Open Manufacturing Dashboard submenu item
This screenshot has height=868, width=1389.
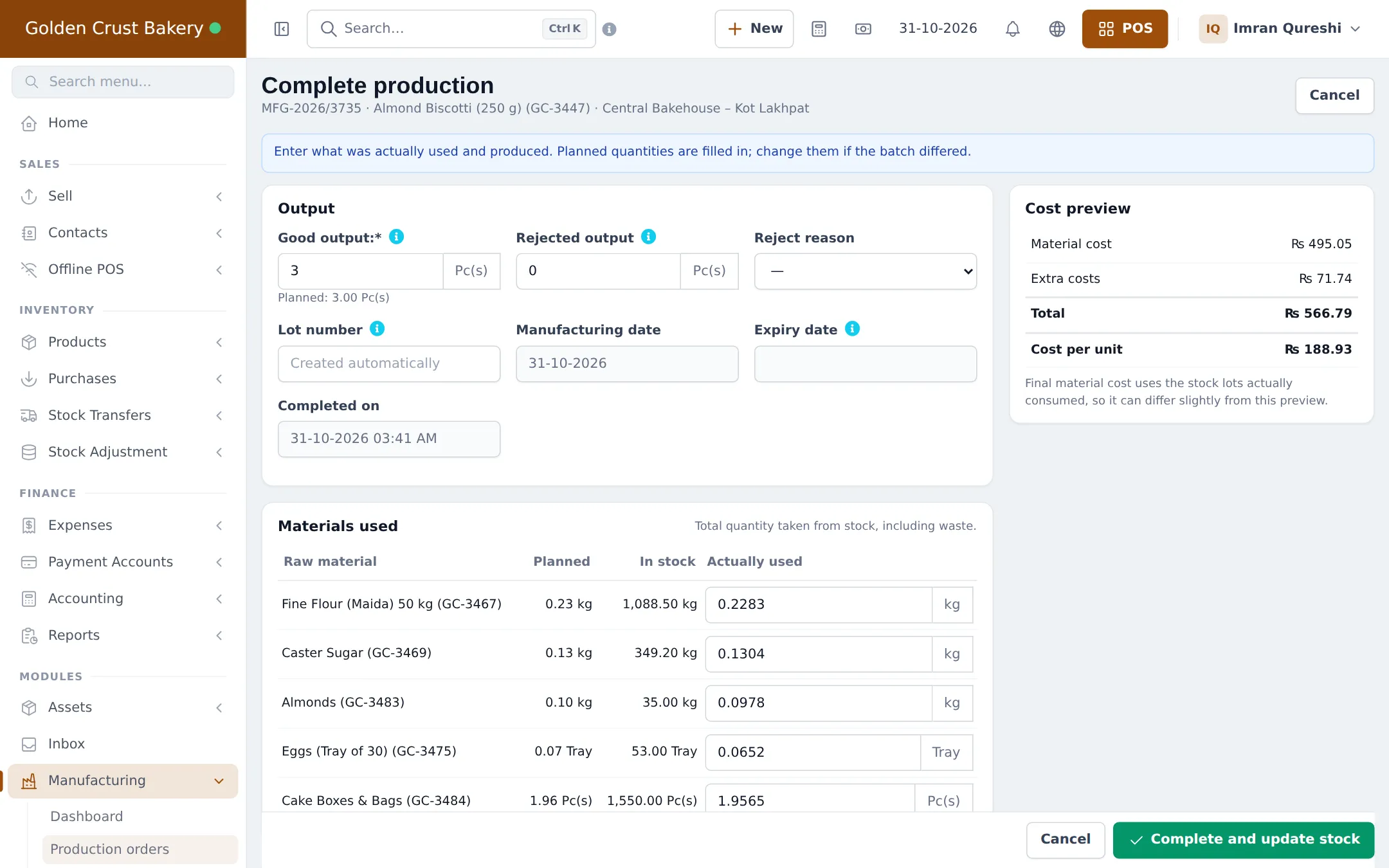point(140,817)
